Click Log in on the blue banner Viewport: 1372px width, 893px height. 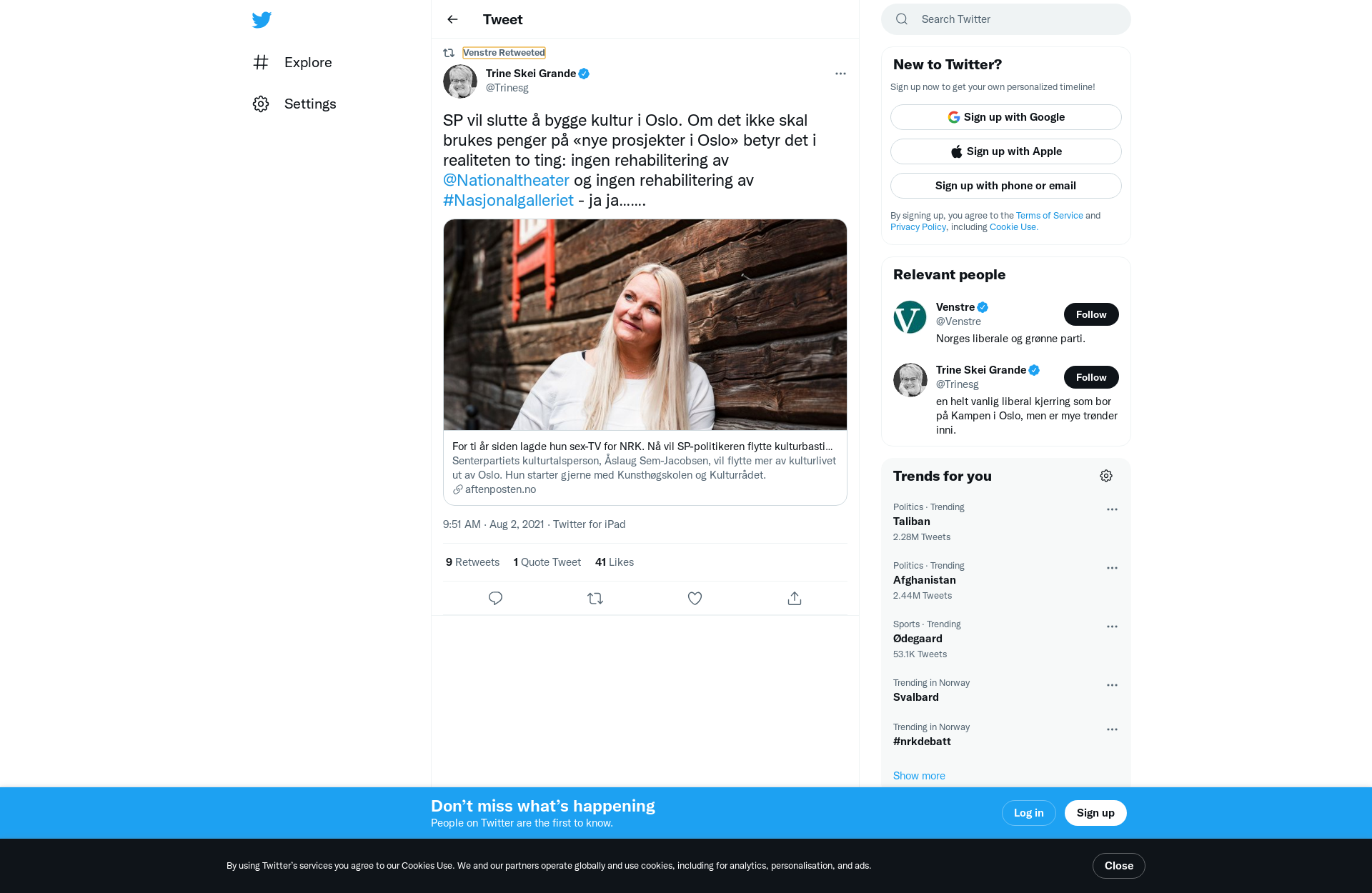coord(1028,813)
